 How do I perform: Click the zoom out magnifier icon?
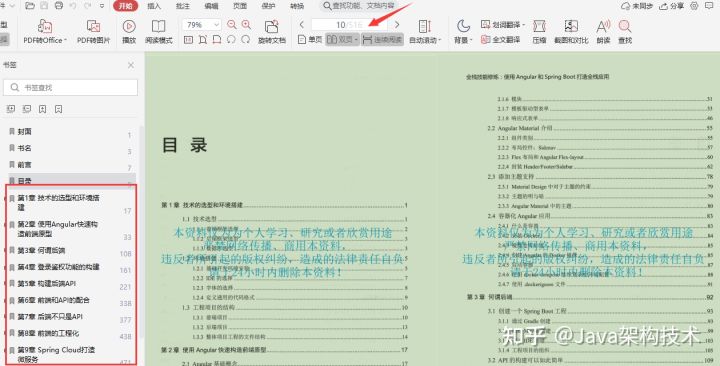pyautogui.click(x=232, y=25)
